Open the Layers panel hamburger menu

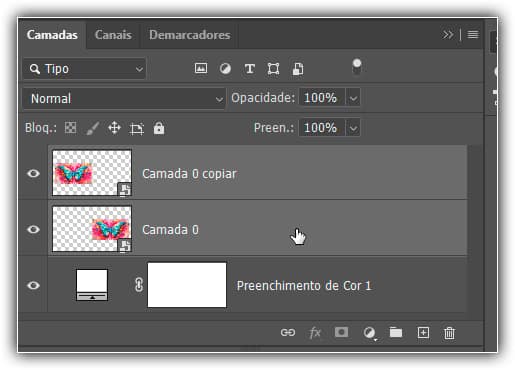[x=473, y=34]
